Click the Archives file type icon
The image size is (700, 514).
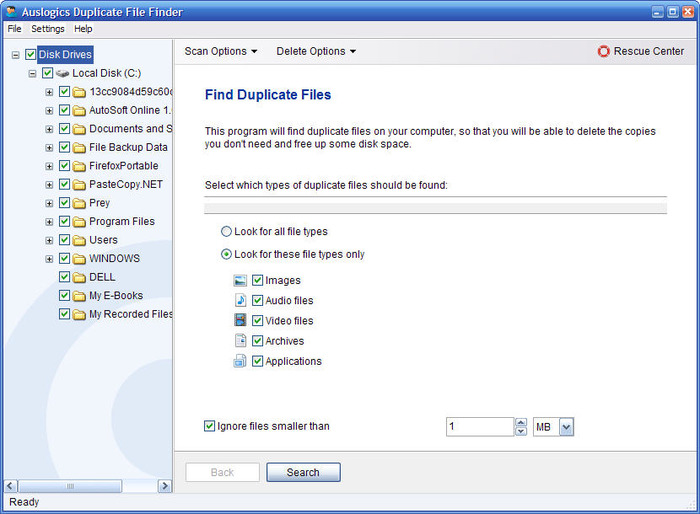coord(240,341)
